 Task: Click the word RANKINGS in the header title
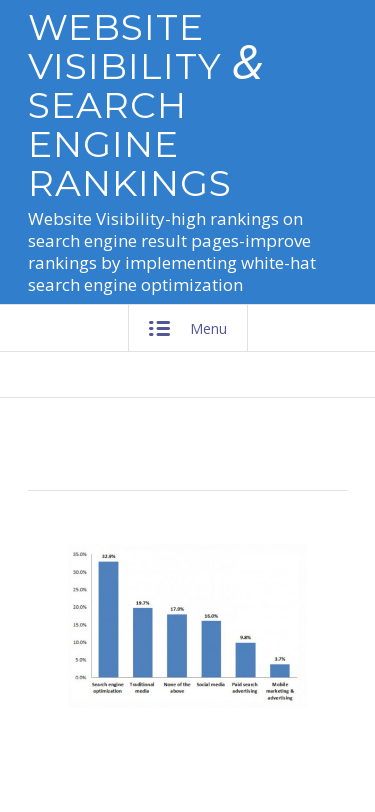tap(129, 183)
